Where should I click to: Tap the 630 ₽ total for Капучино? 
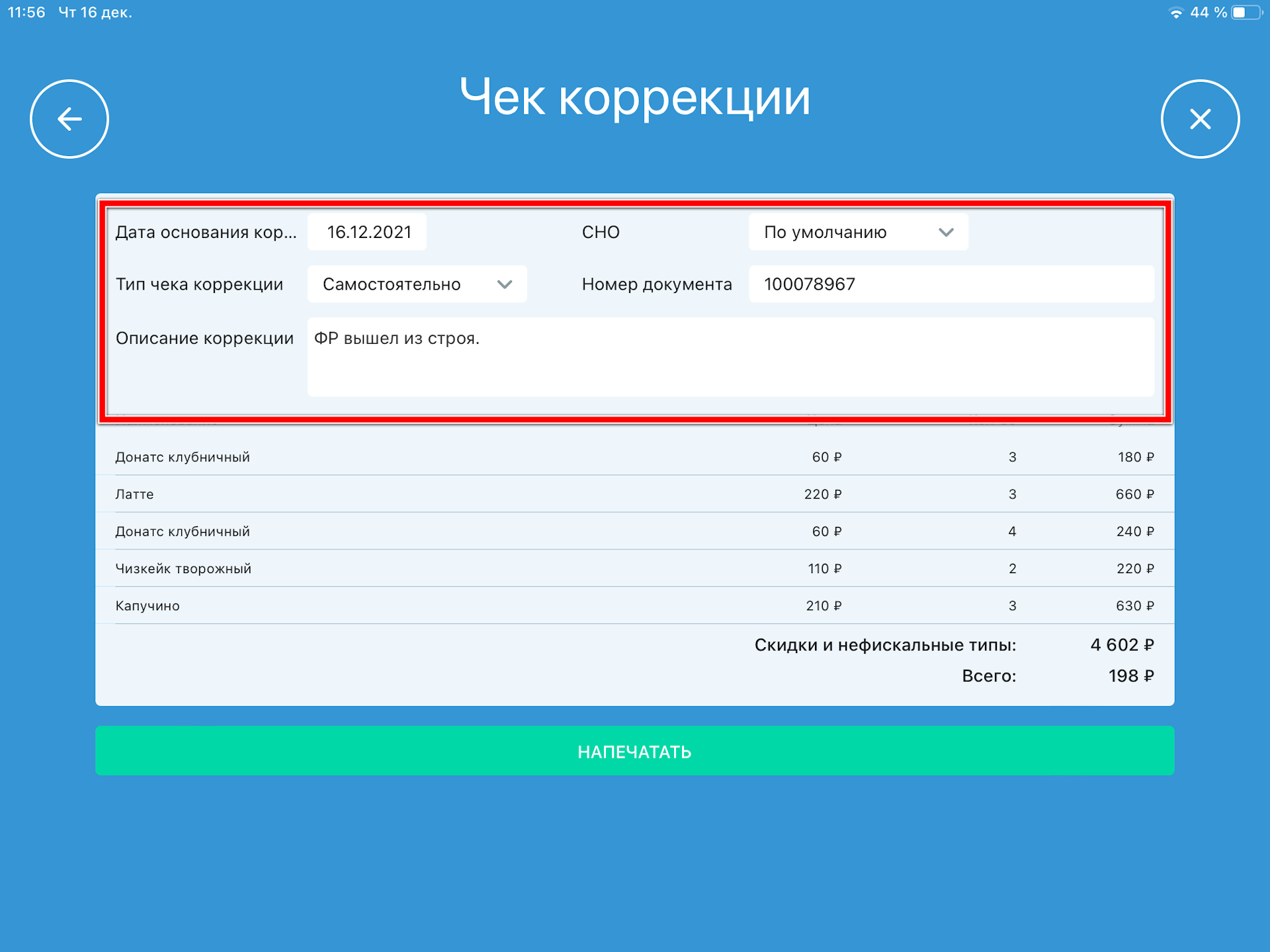click(1134, 606)
